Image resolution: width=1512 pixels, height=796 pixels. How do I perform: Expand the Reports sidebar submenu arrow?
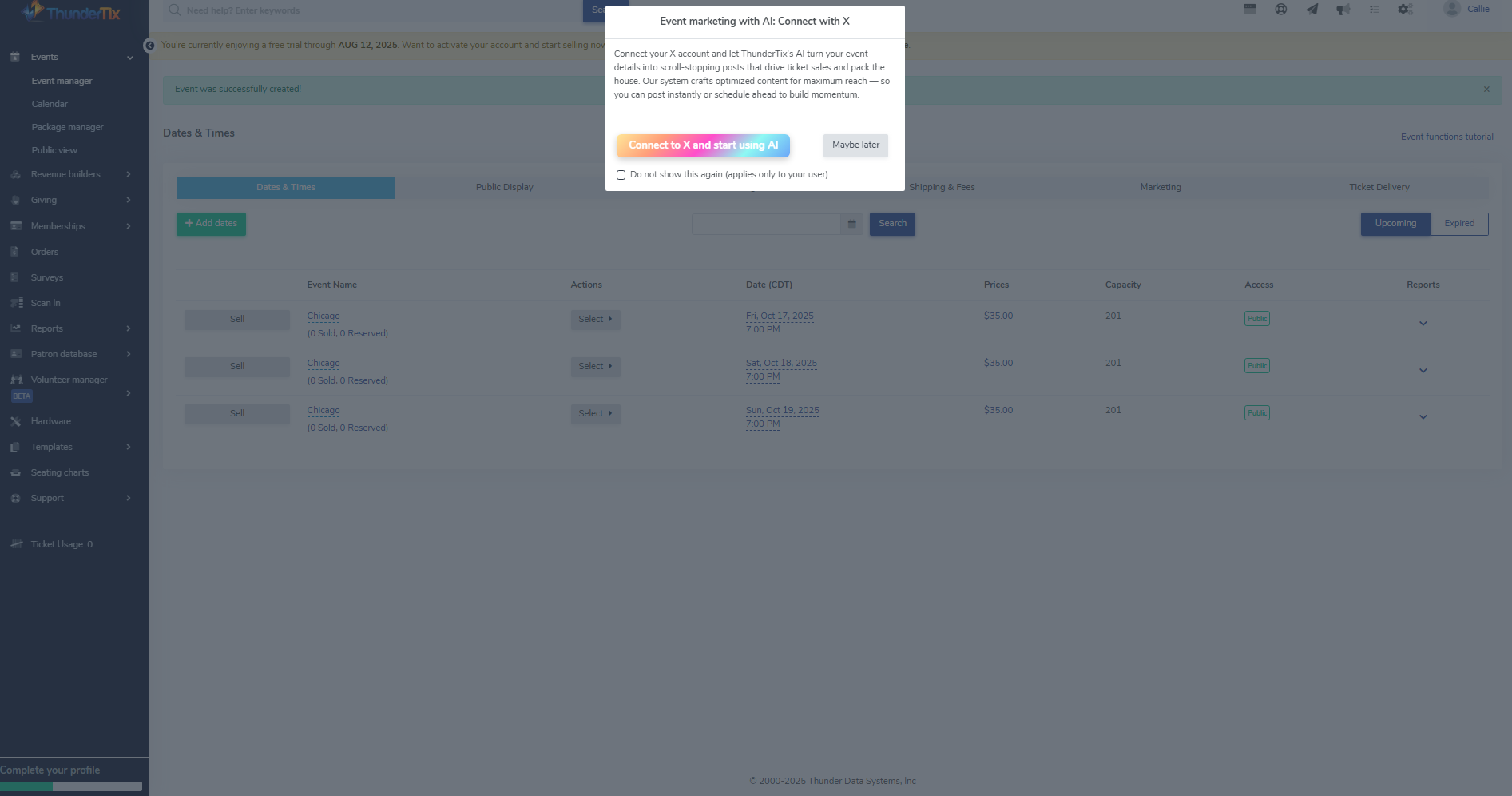click(x=129, y=328)
